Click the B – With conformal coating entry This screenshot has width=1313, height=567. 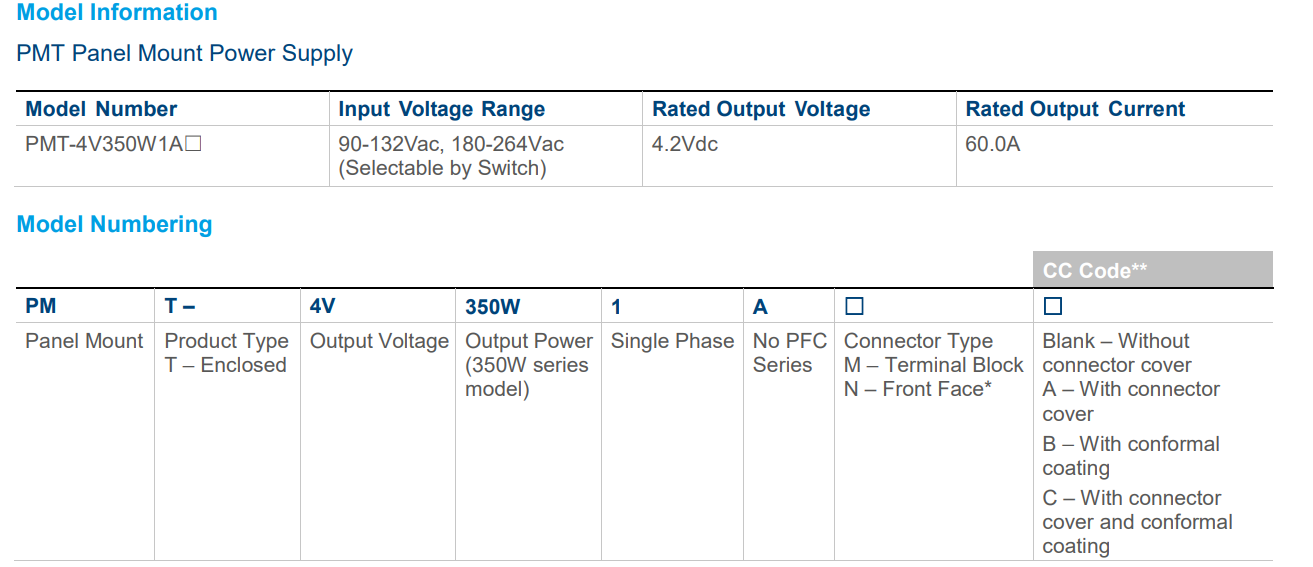[1131, 456]
